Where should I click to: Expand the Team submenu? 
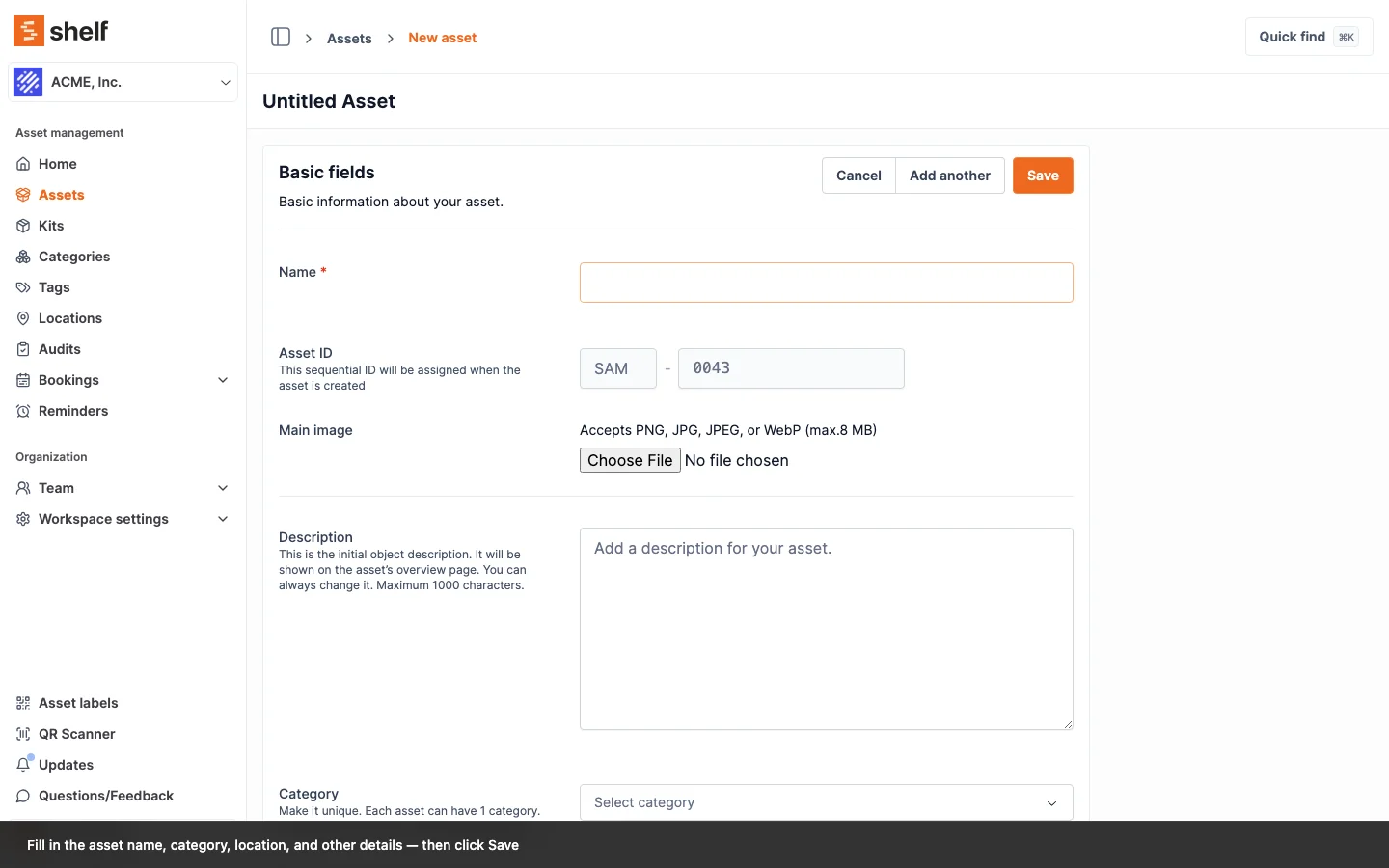223,488
